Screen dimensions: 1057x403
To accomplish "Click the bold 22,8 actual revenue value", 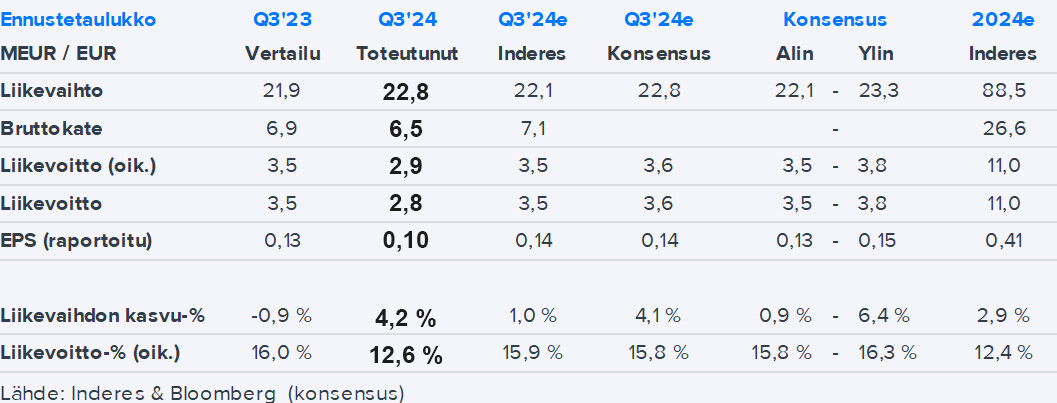I will pyautogui.click(x=406, y=92).
